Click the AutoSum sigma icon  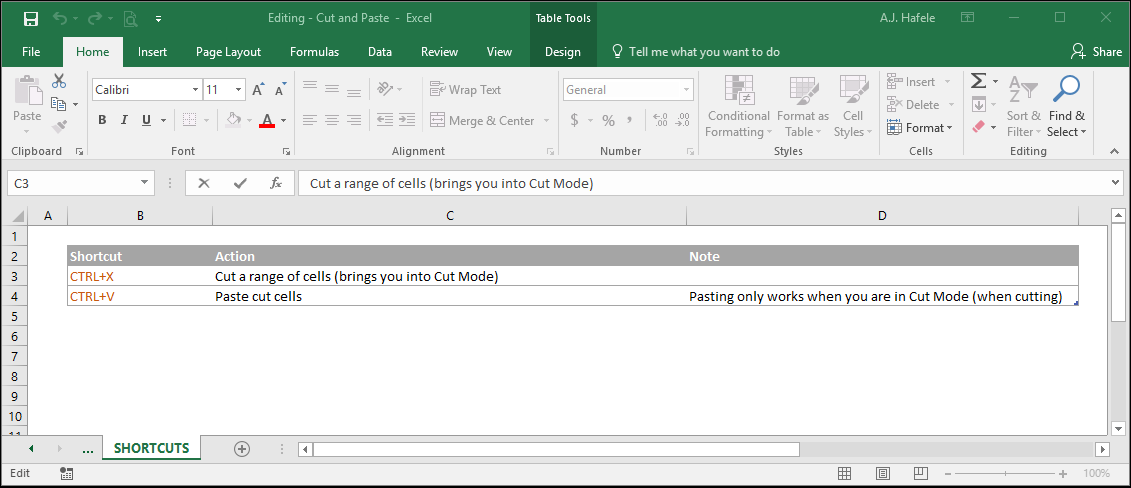979,81
